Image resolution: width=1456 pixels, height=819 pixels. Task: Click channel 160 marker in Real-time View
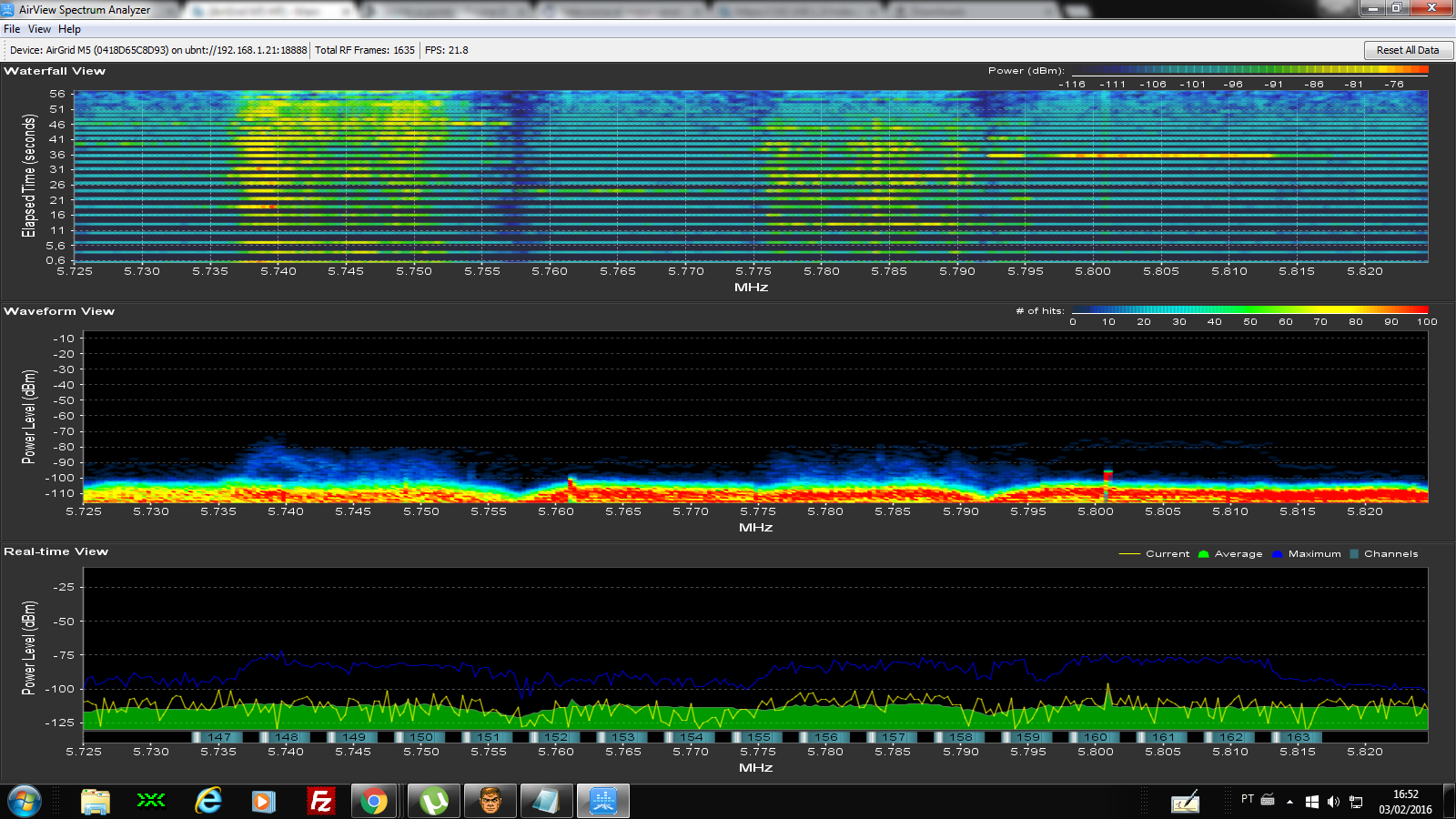pos(1096,737)
